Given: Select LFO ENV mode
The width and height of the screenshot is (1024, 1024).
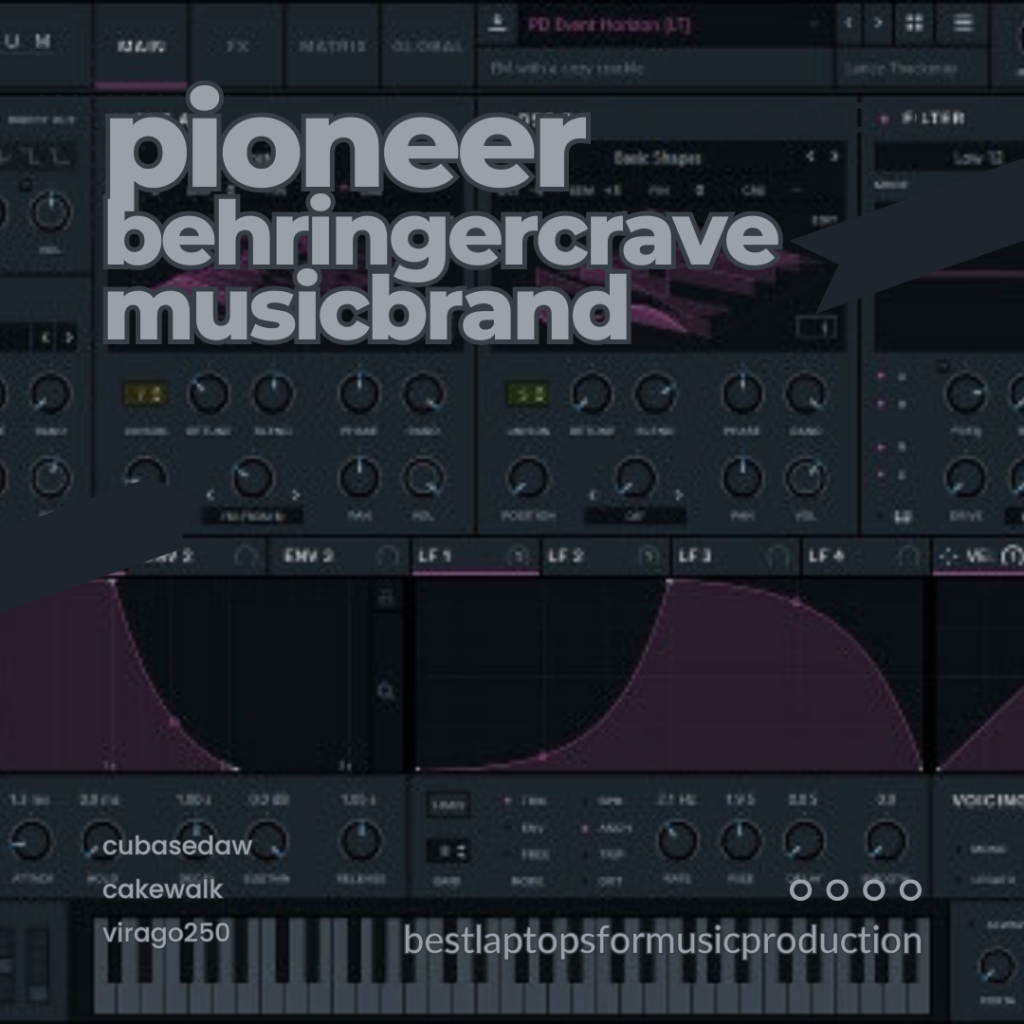Looking at the screenshot, I should 528,828.
